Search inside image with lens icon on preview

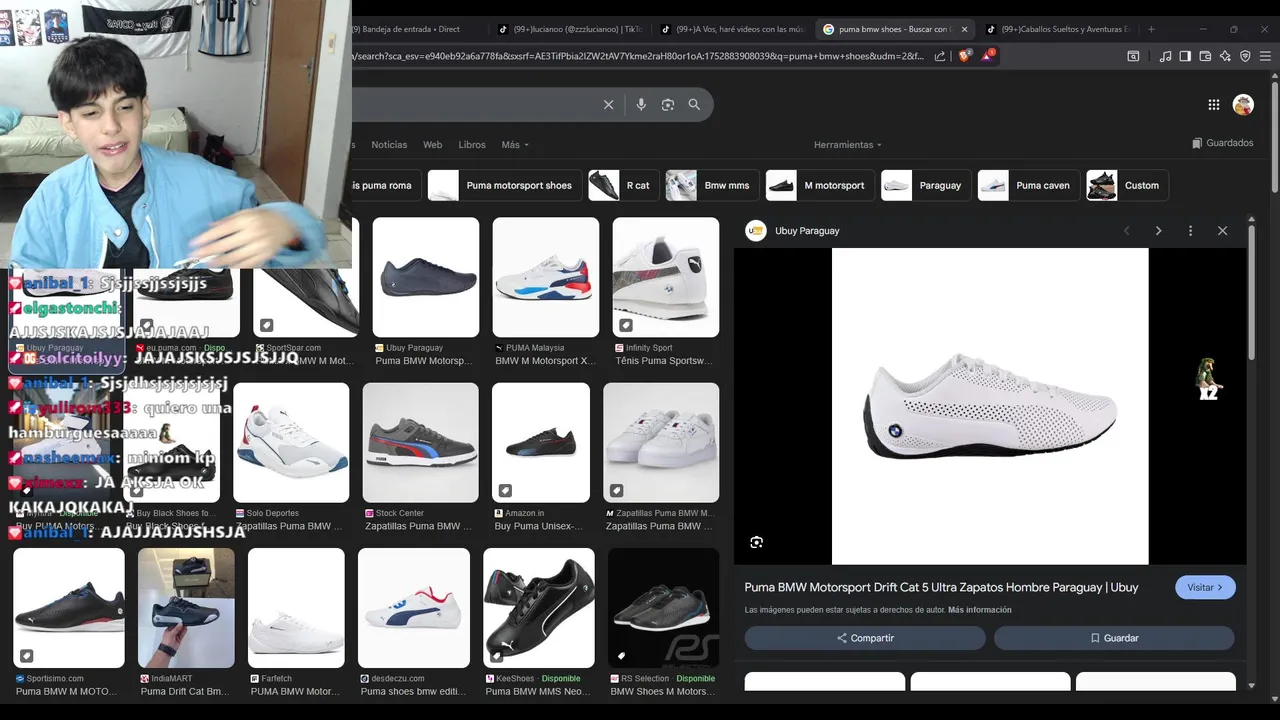756,542
